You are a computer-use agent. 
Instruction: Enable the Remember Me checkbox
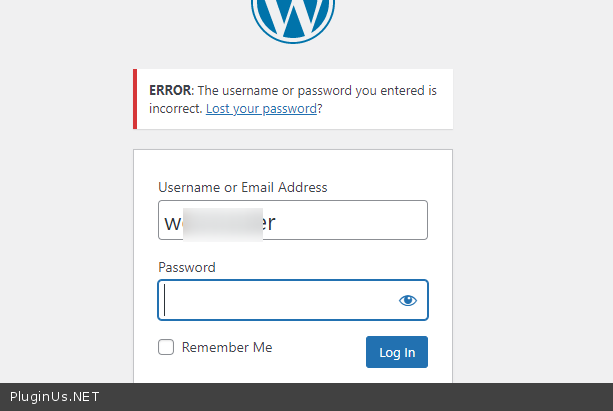166,347
